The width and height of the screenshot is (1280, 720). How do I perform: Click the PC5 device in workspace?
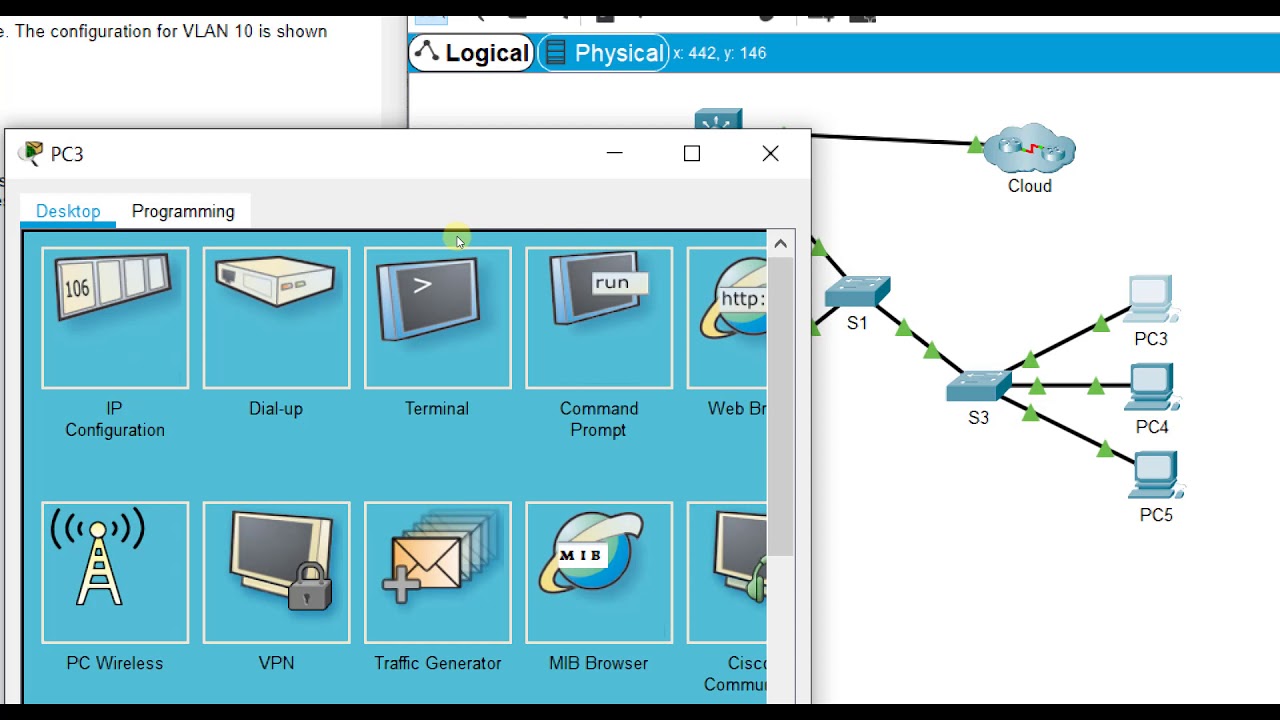(1156, 475)
